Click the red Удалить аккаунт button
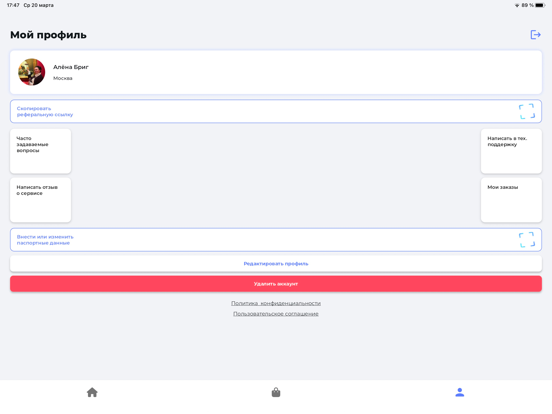Viewport: 552px width, 414px height. click(276, 284)
